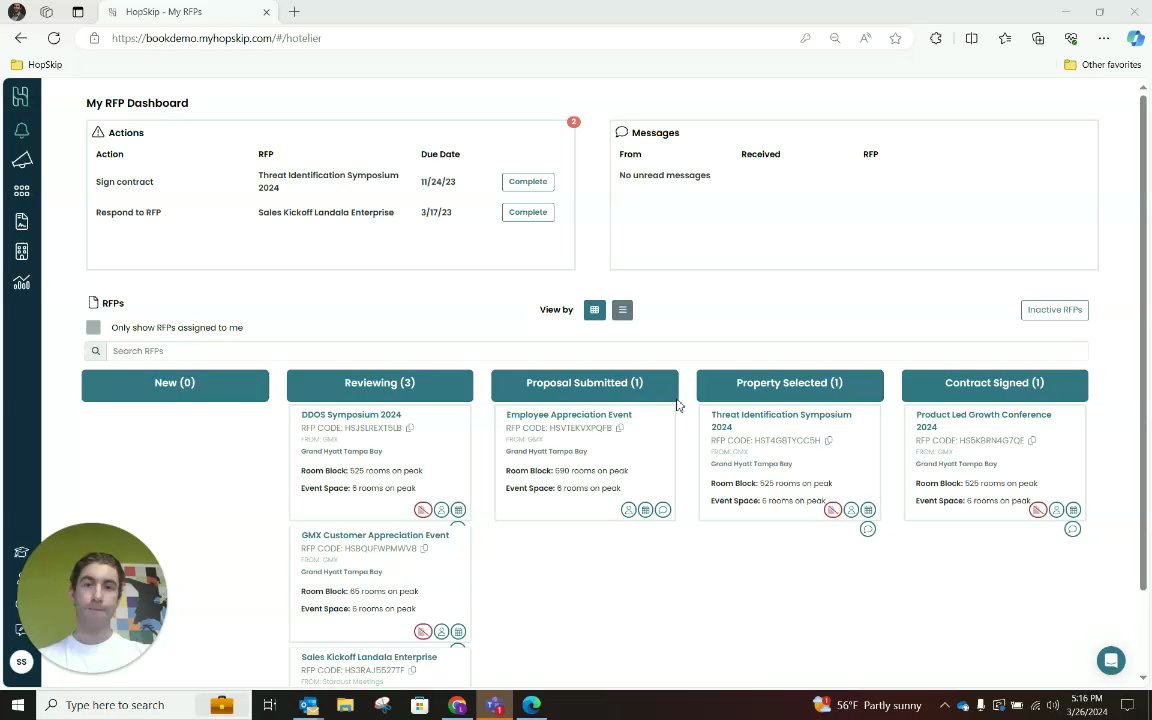The width and height of the screenshot is (1152, 720).
Task: Click person icon on Product Led Growth card
Action: [x=1056, y=509]
